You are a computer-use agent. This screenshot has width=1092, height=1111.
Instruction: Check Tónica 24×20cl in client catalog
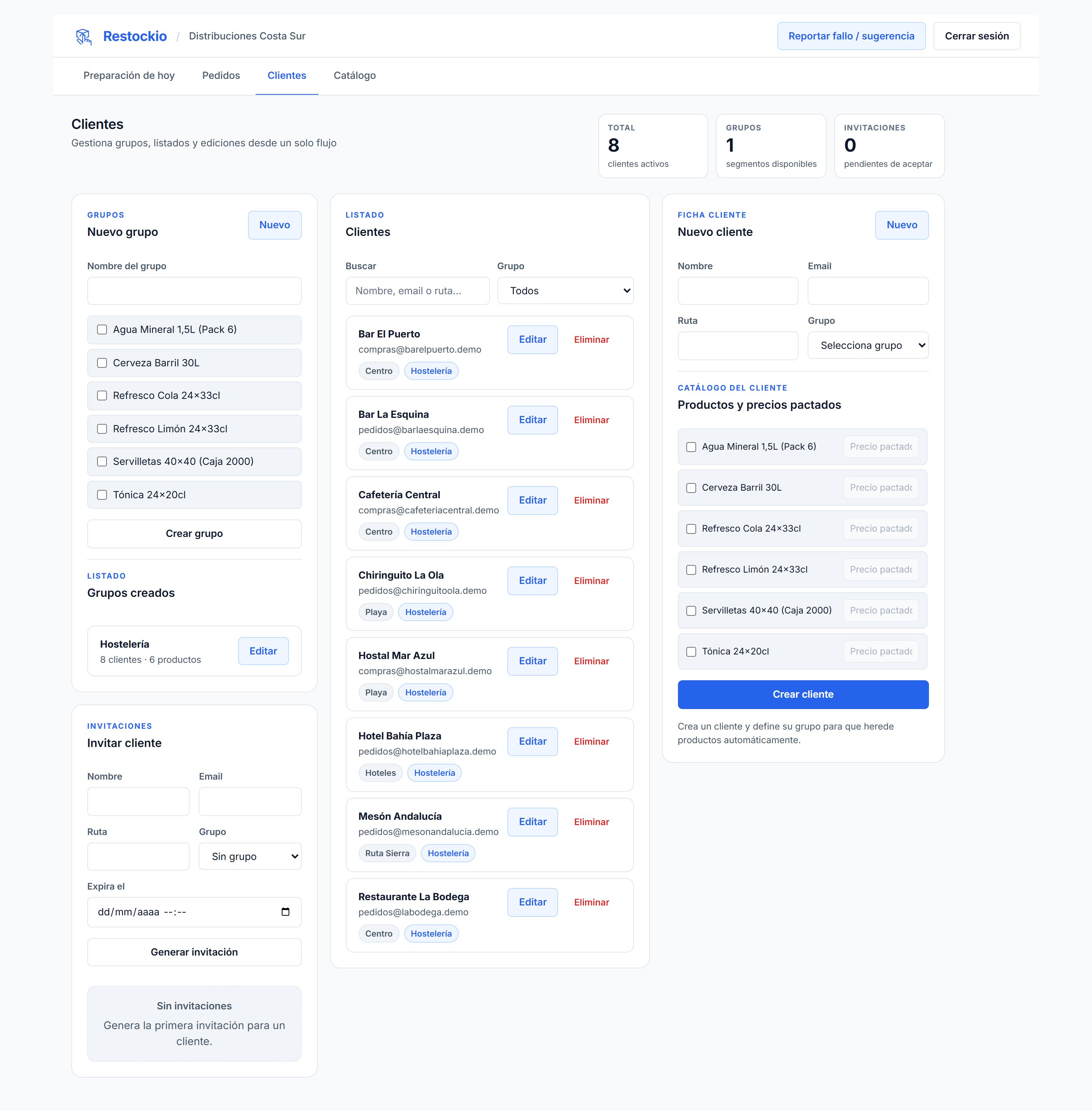pos(691,651)
